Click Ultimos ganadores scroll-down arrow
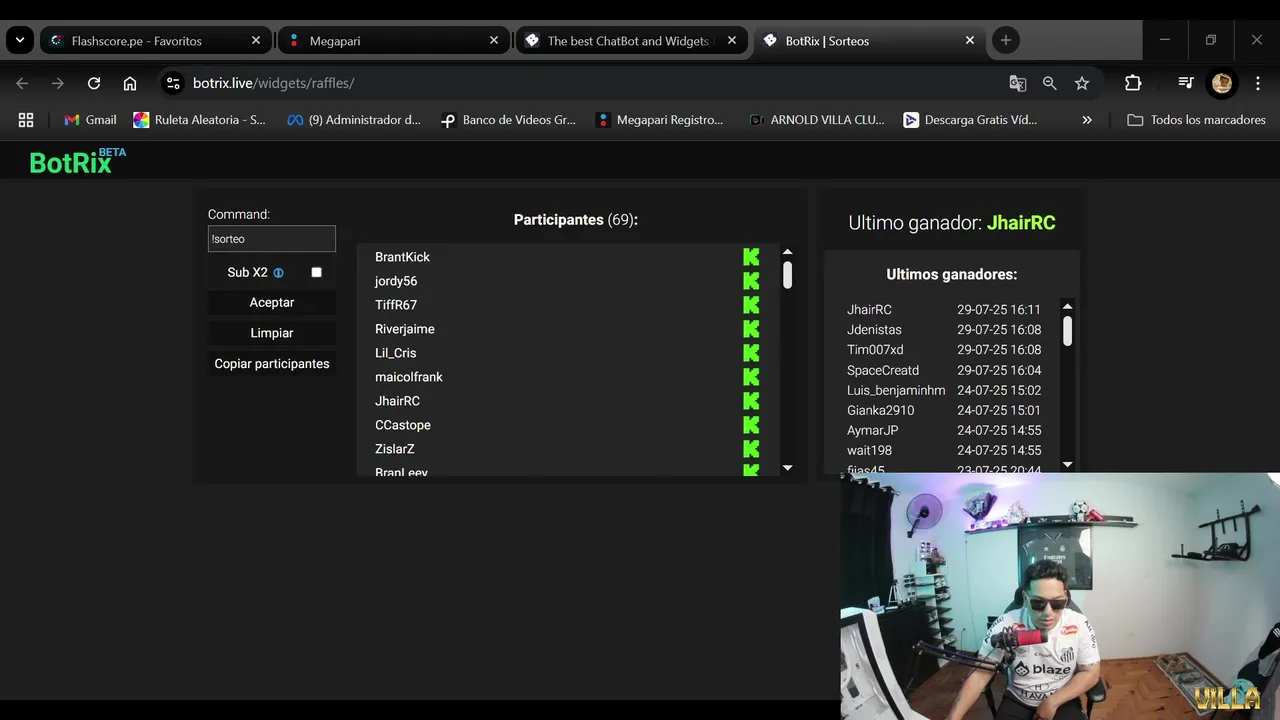 point(1067,464)
